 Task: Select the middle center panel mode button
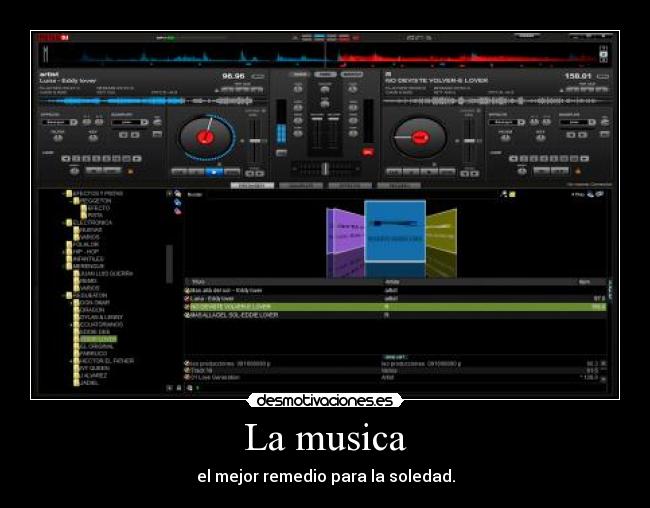click(x=325, y=75)
